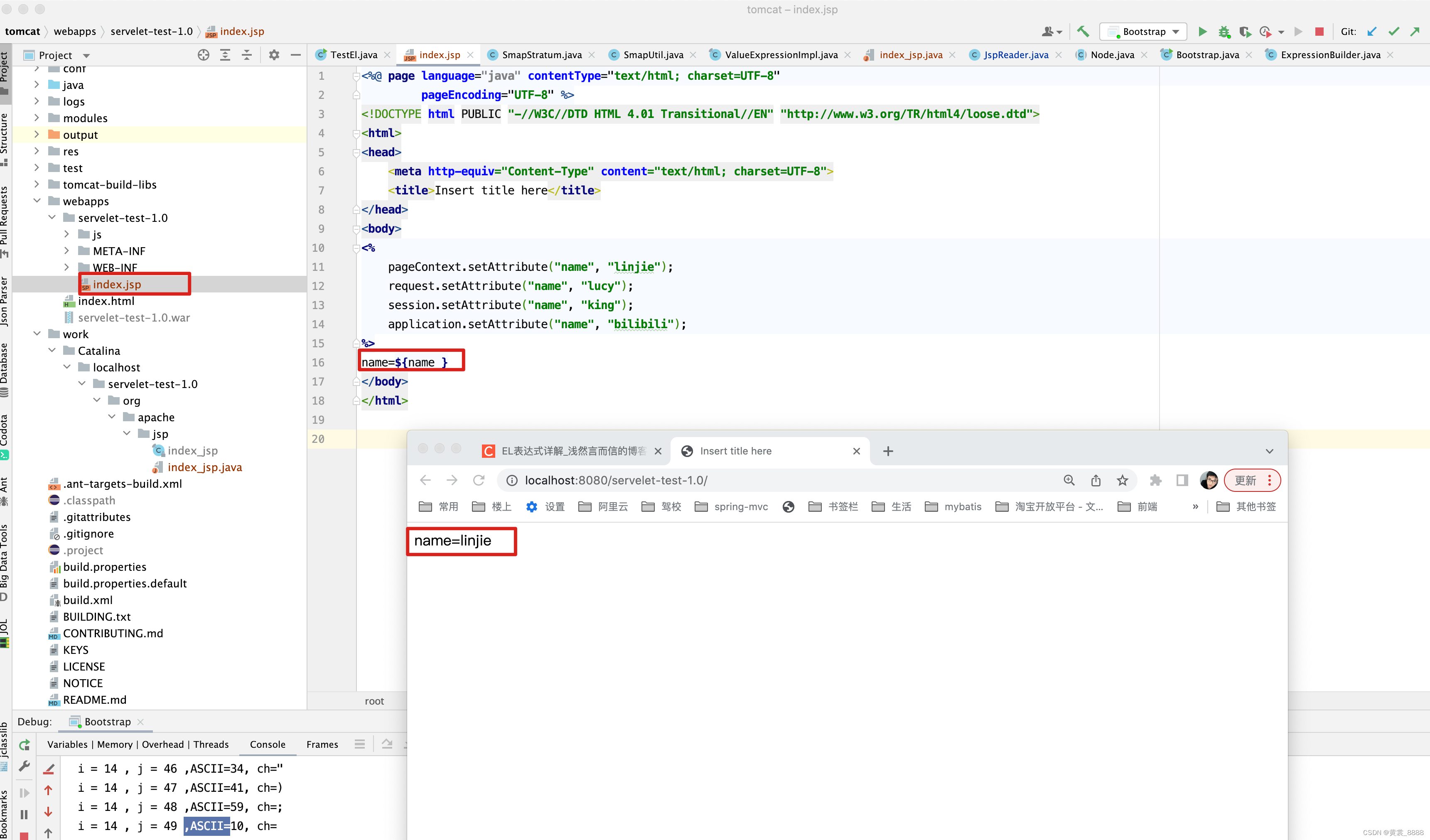This screenshot has width=1430, height=840.
Task: Close the index.jsp editor tab
Action: coord(470,54)
